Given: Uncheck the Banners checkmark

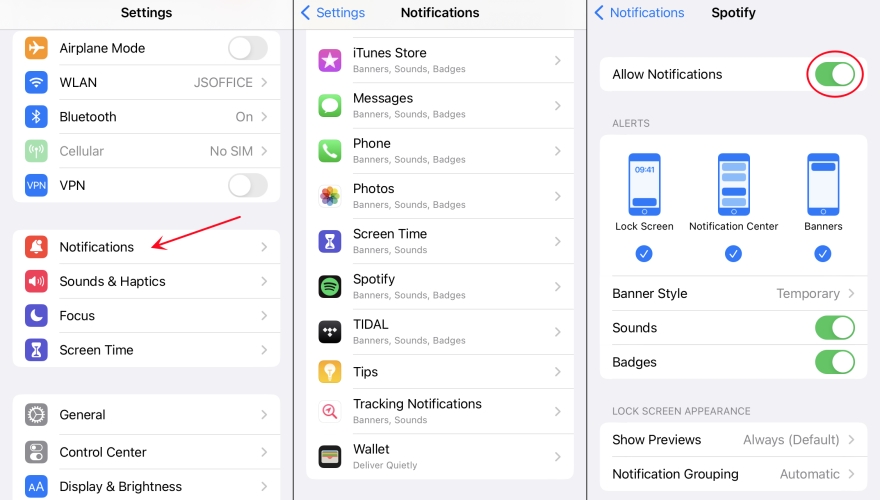Looking at the screenshot, I should tap(823, 254).
